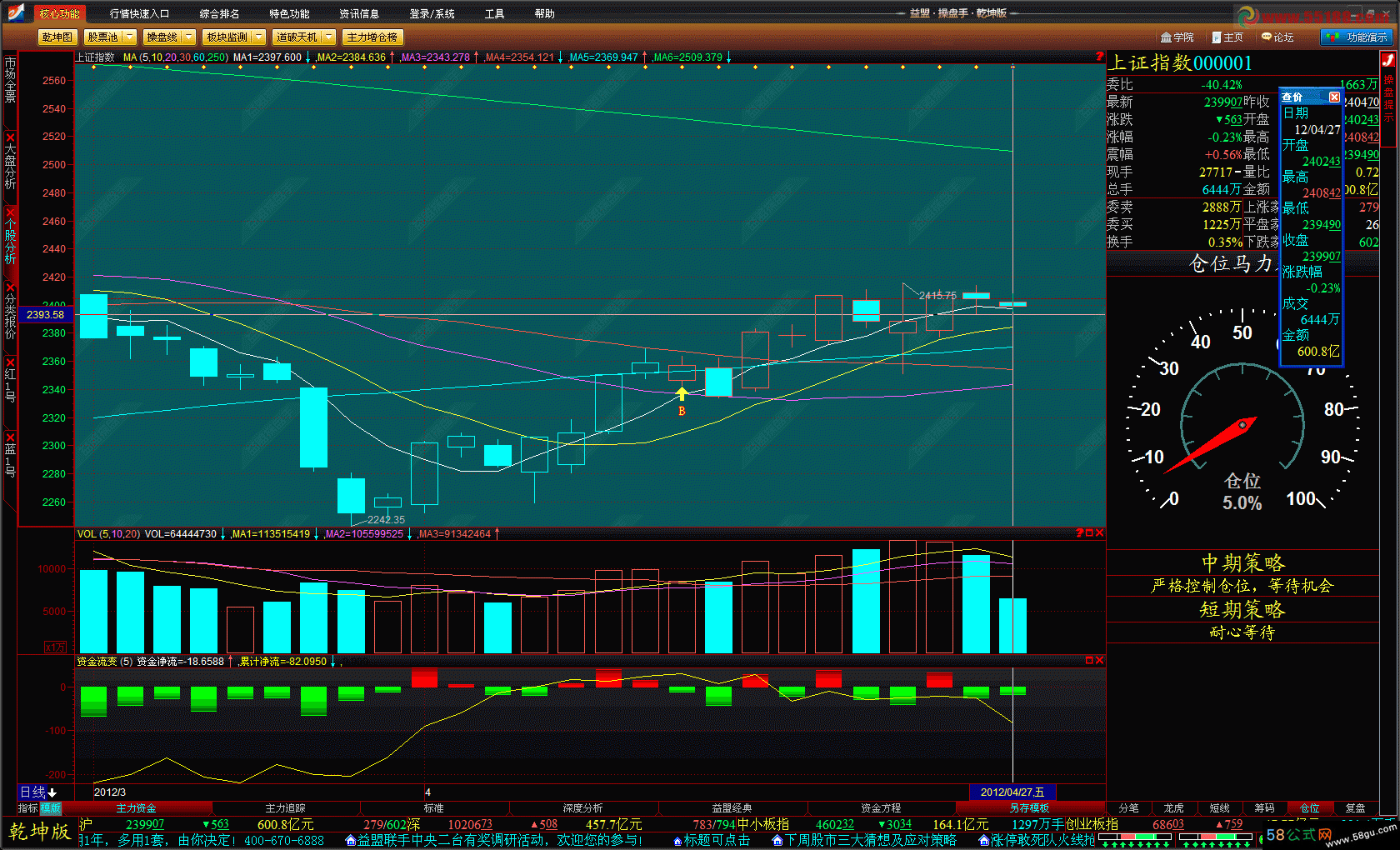Viewport: 1400px width, 850px height.
Task: Click the help icon on the volume panel
Action: 1079,532
